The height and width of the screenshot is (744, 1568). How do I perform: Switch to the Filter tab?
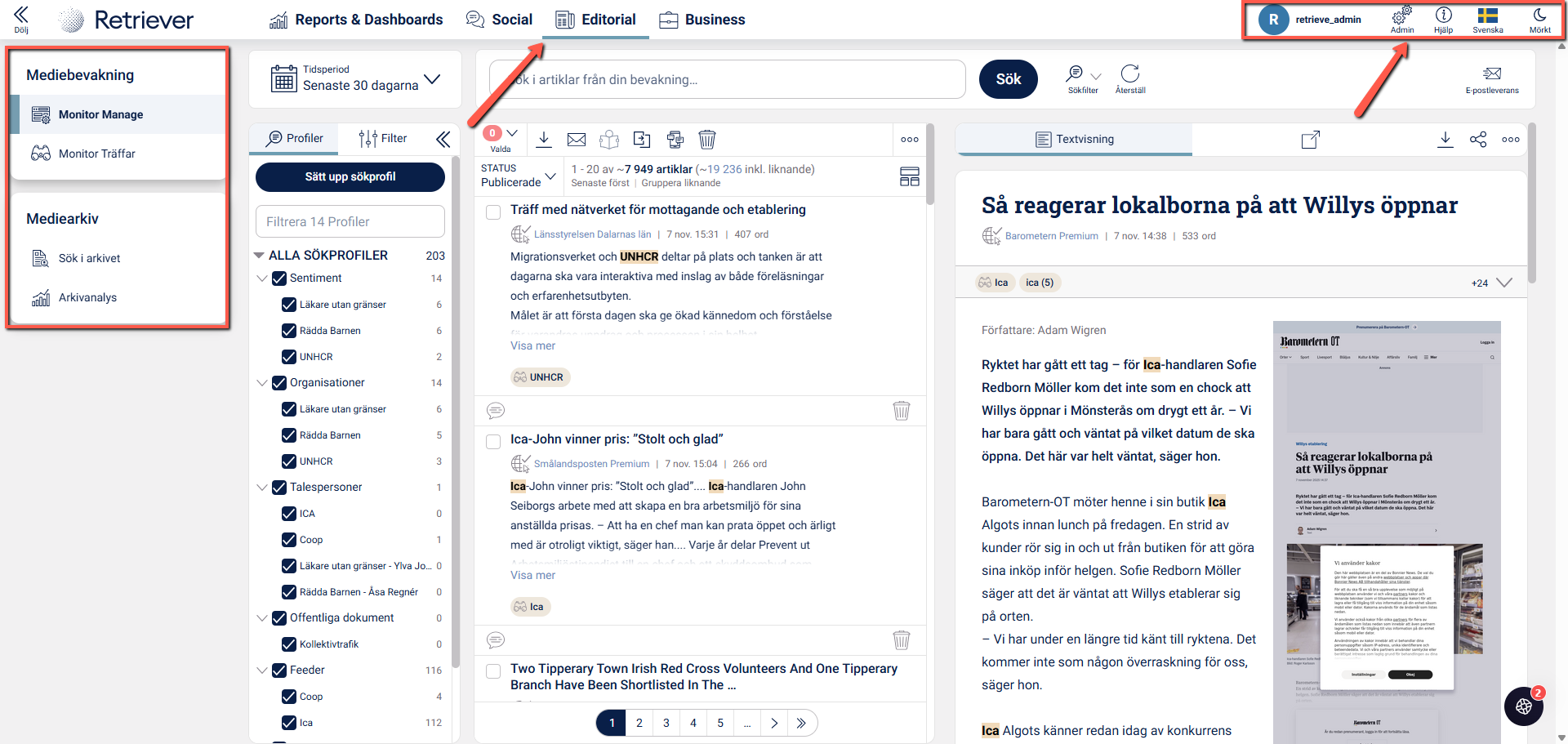click(x=383, y=139)
